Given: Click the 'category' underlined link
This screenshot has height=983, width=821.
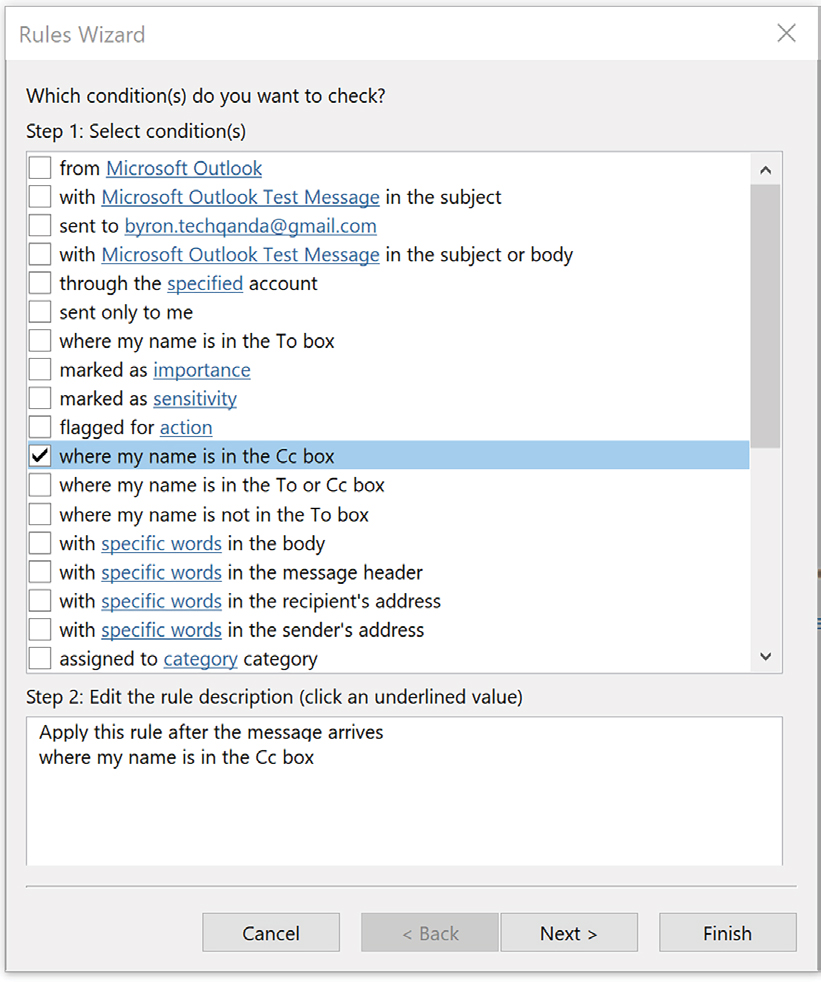Looking at the screenshot, I should [200, 659].
